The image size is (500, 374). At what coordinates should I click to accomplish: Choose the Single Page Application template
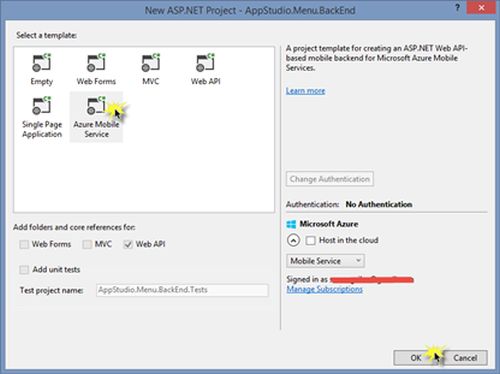[42, 117]
